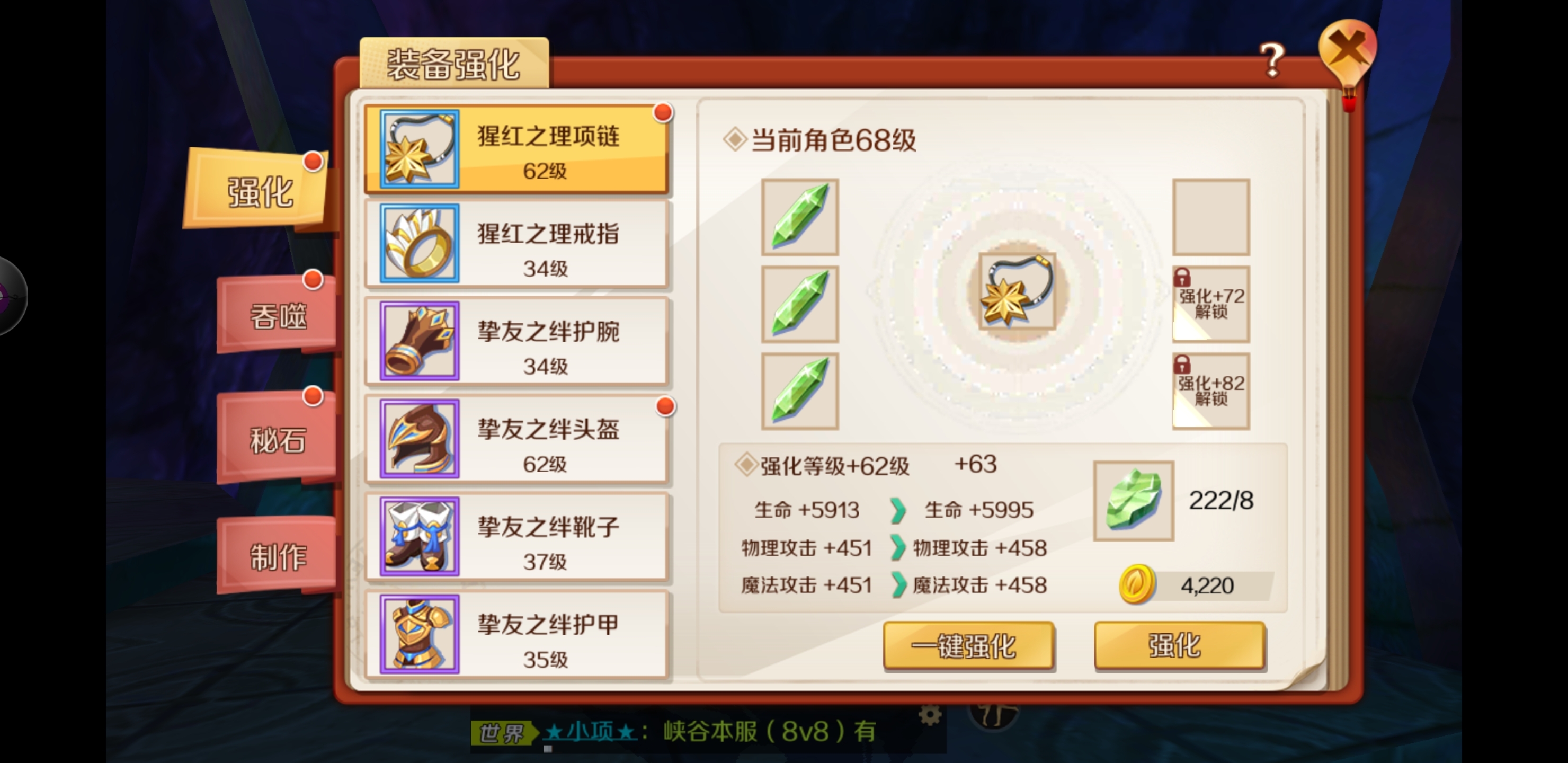
Task: Tap the gold coin cost icon
Action: (x=1136, y=584)
